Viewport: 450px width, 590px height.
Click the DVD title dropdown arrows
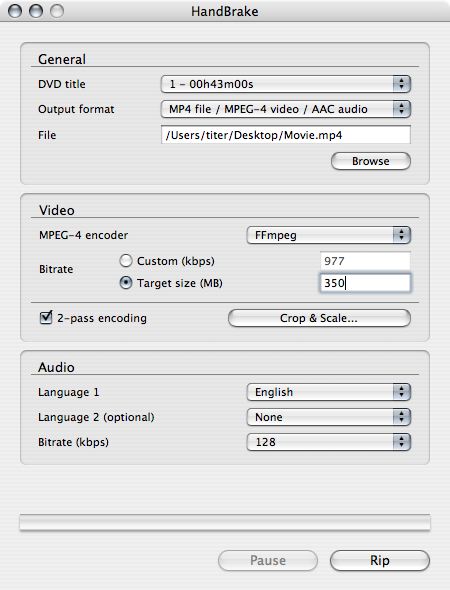click(x=401, y=84)
